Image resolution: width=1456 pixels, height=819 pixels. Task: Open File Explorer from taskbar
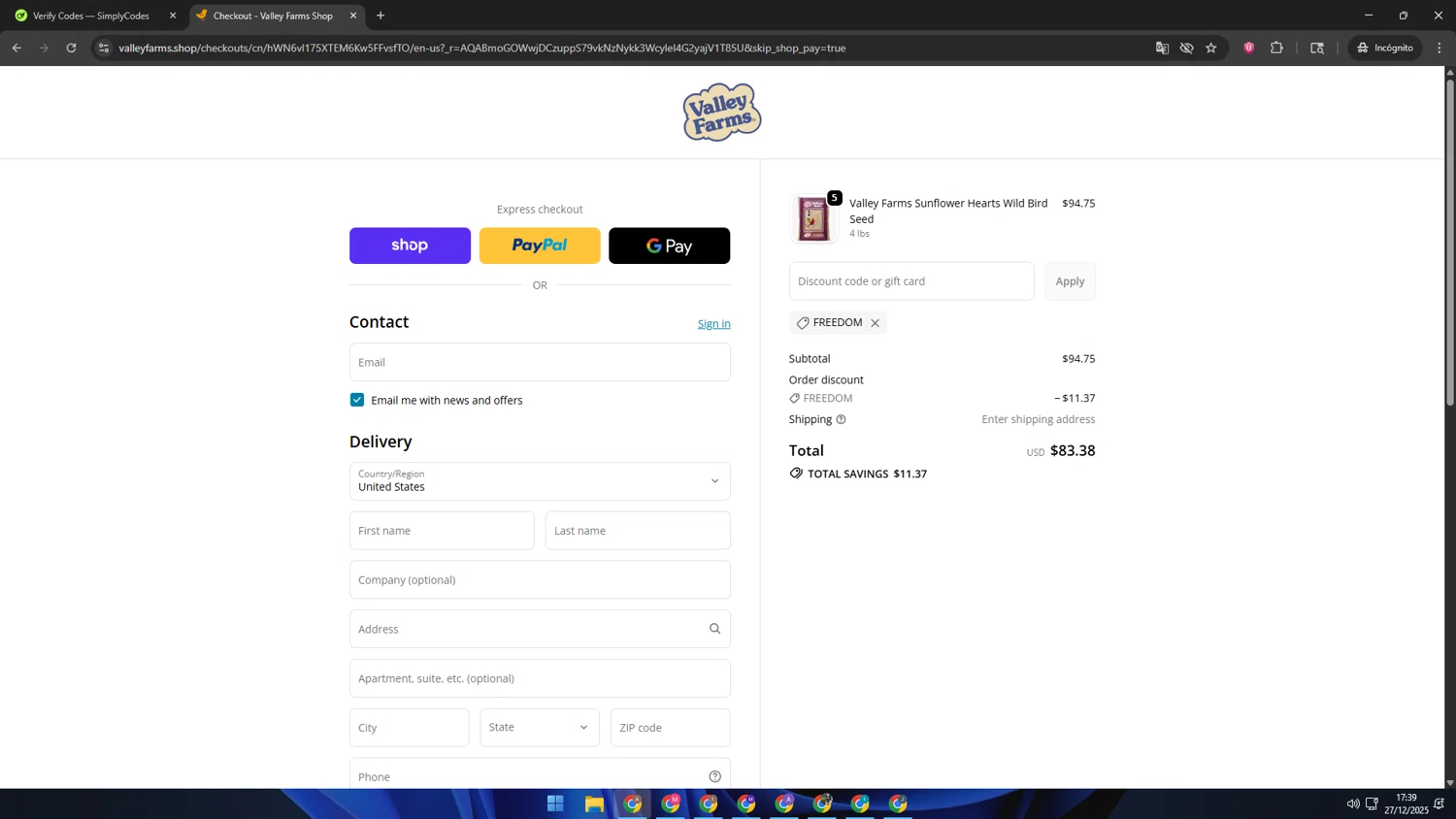point(594,803)
